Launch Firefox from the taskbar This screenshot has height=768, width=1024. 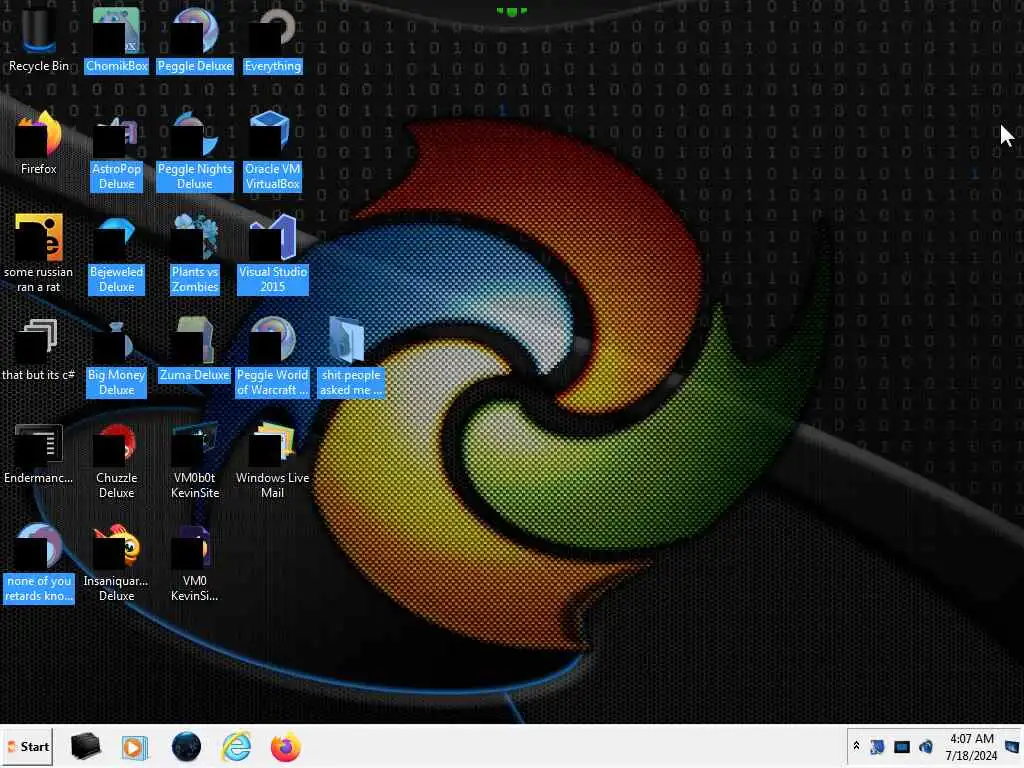pyautogui.click(x=285, y=747)
